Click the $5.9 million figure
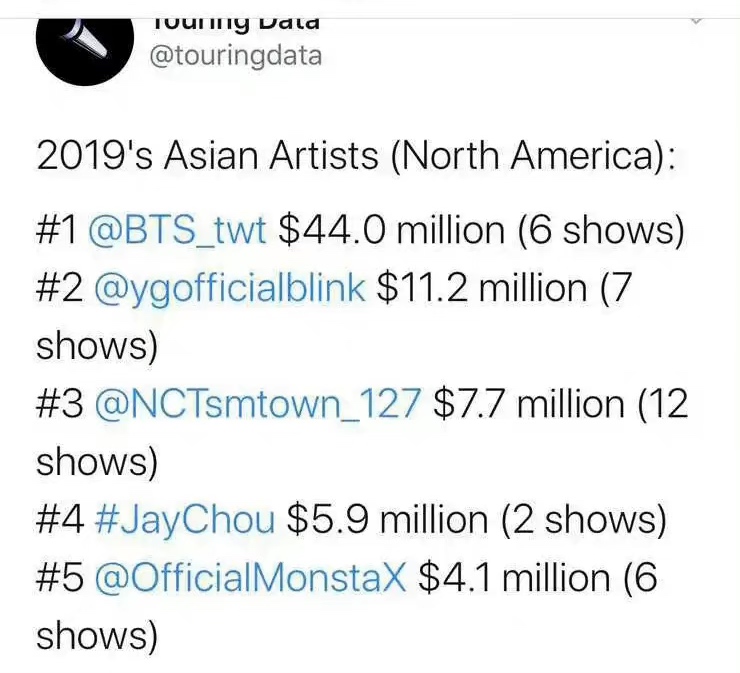740x673 pixels. 387,521
